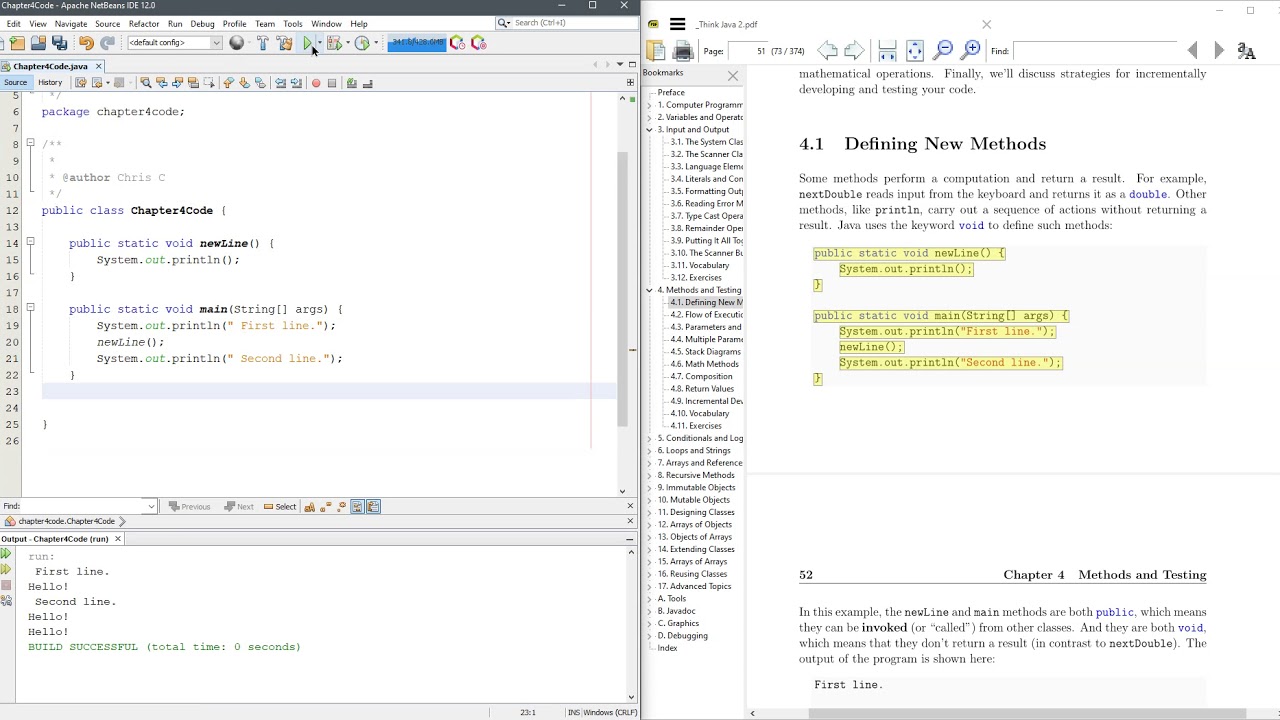Open the default config dropdown
The height and width of the screenshot is (720, 1280).
[215, 43]
